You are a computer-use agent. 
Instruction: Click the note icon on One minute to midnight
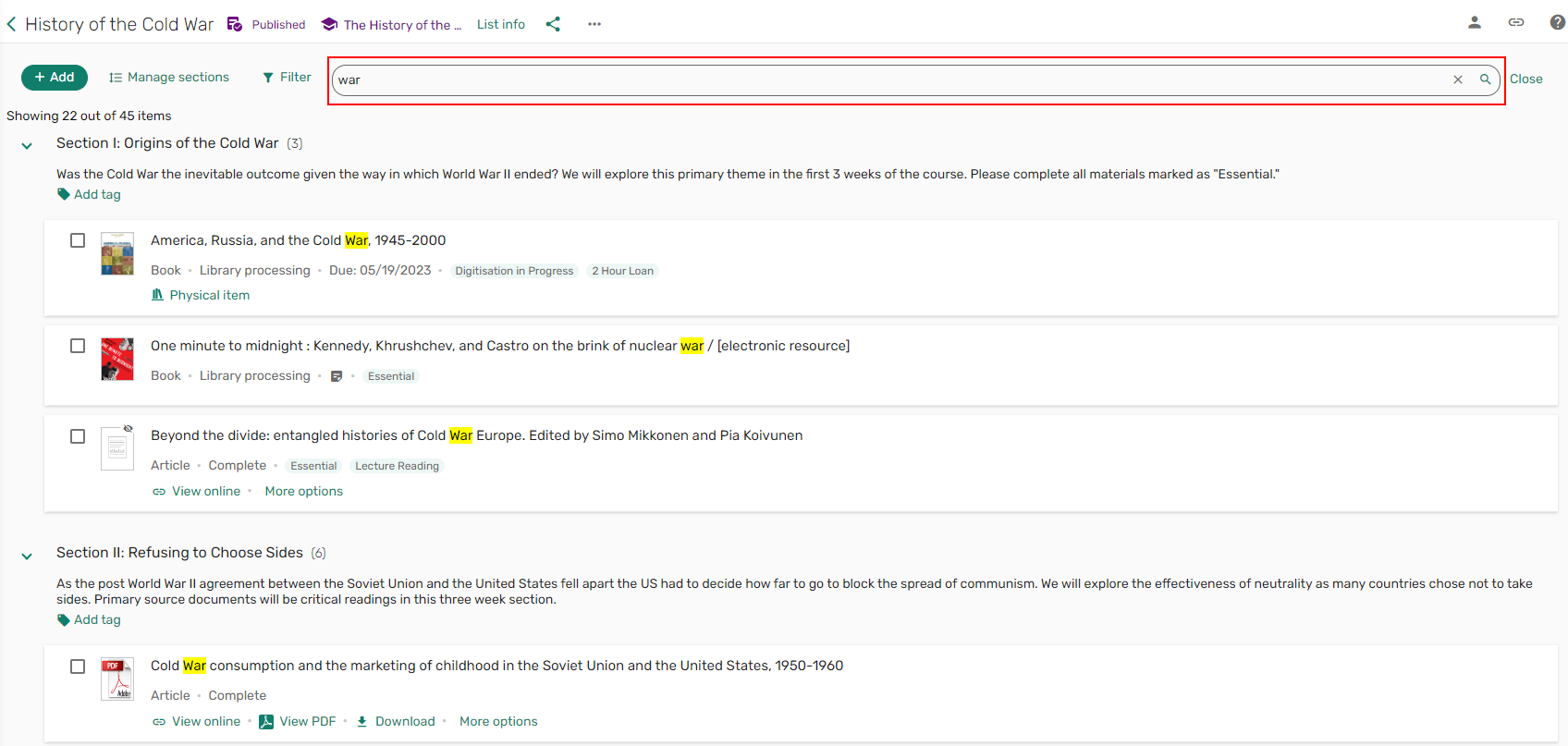click(337, 376)
